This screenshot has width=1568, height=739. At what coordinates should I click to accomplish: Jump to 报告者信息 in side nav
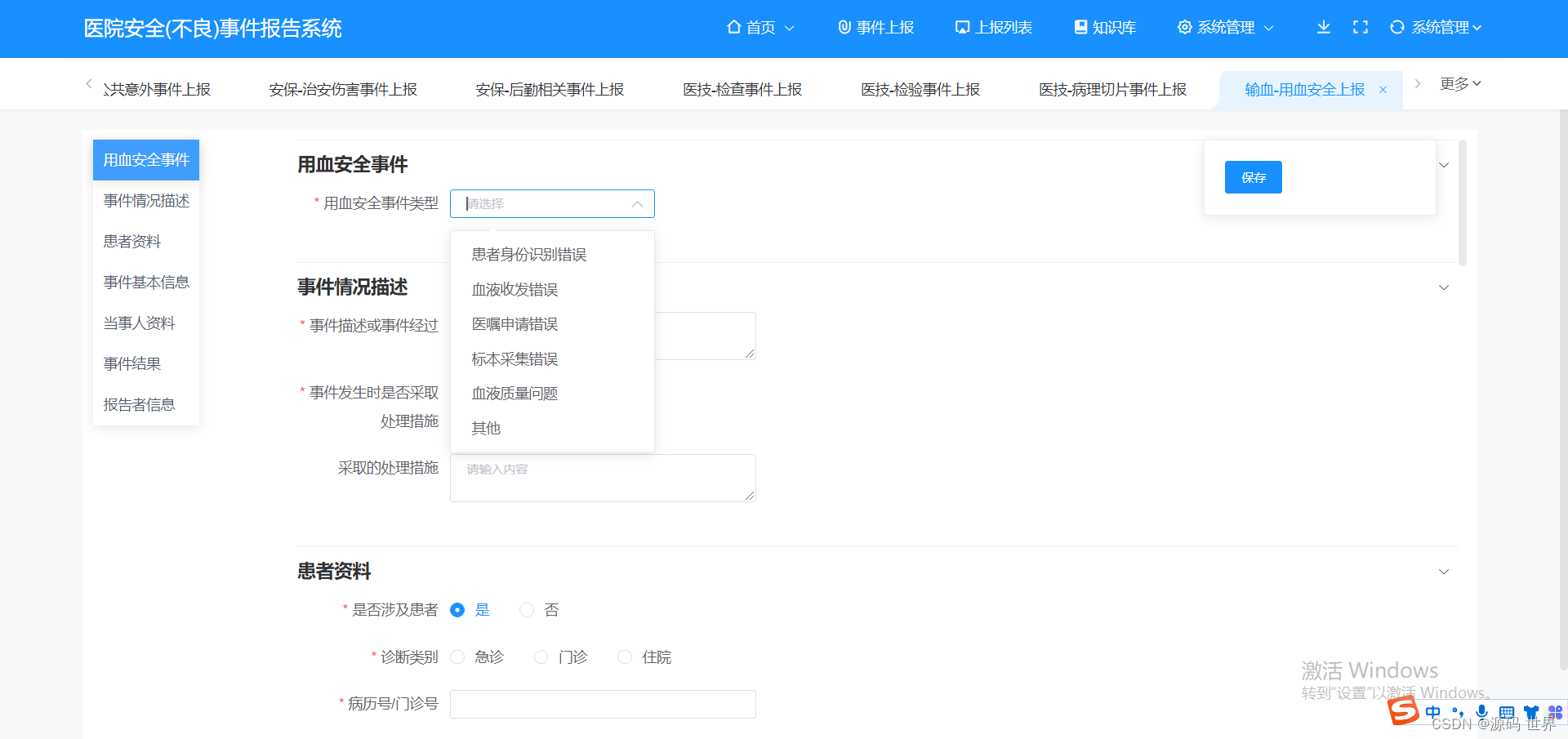pos(146,405)
